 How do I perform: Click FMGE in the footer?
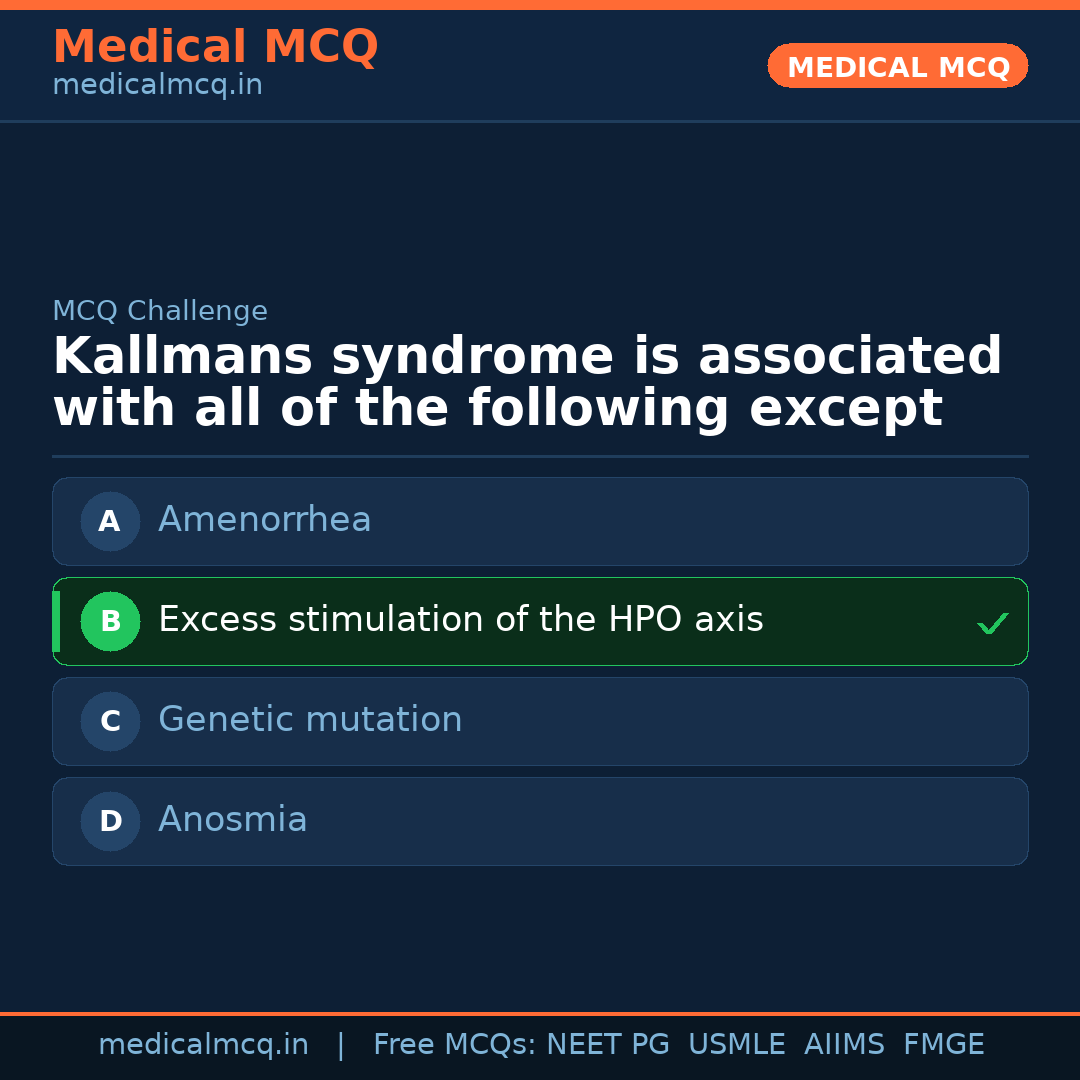[943, 1045]
